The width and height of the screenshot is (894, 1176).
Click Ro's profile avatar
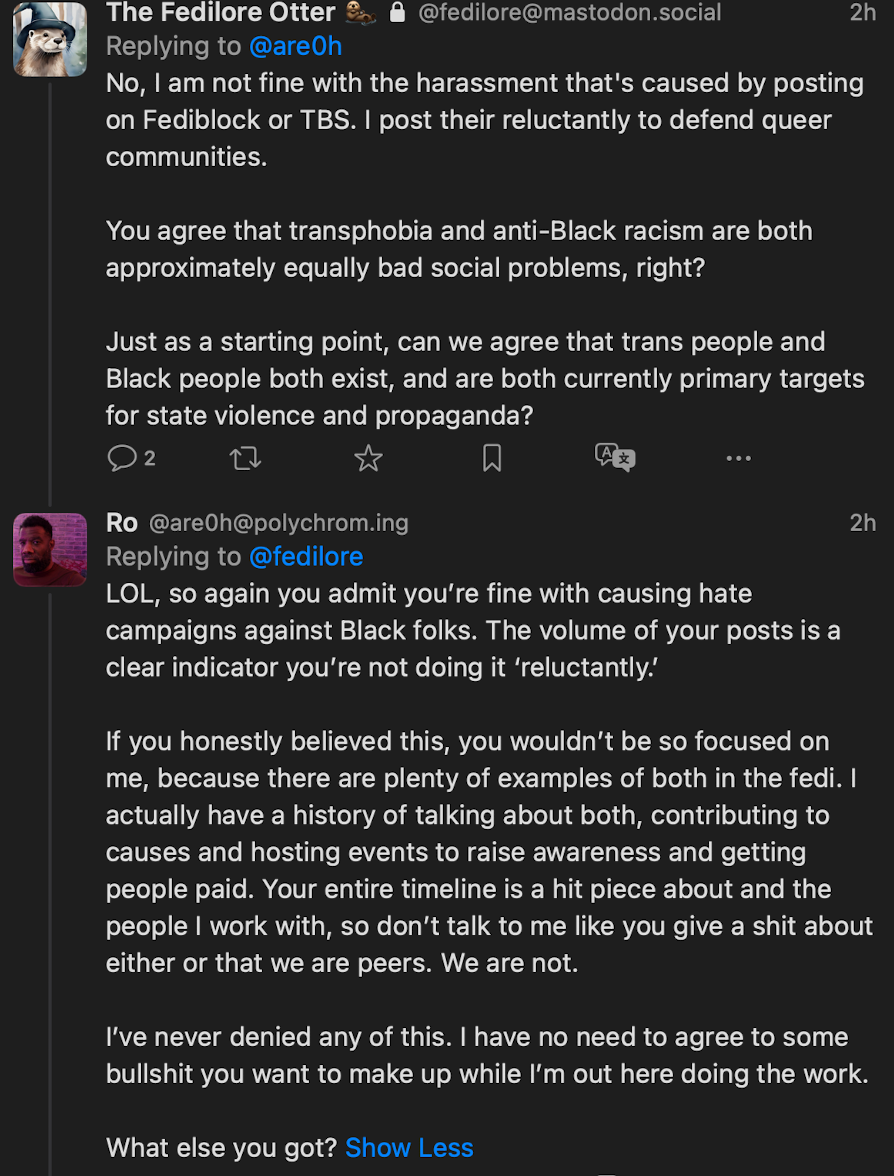[49, 550]
